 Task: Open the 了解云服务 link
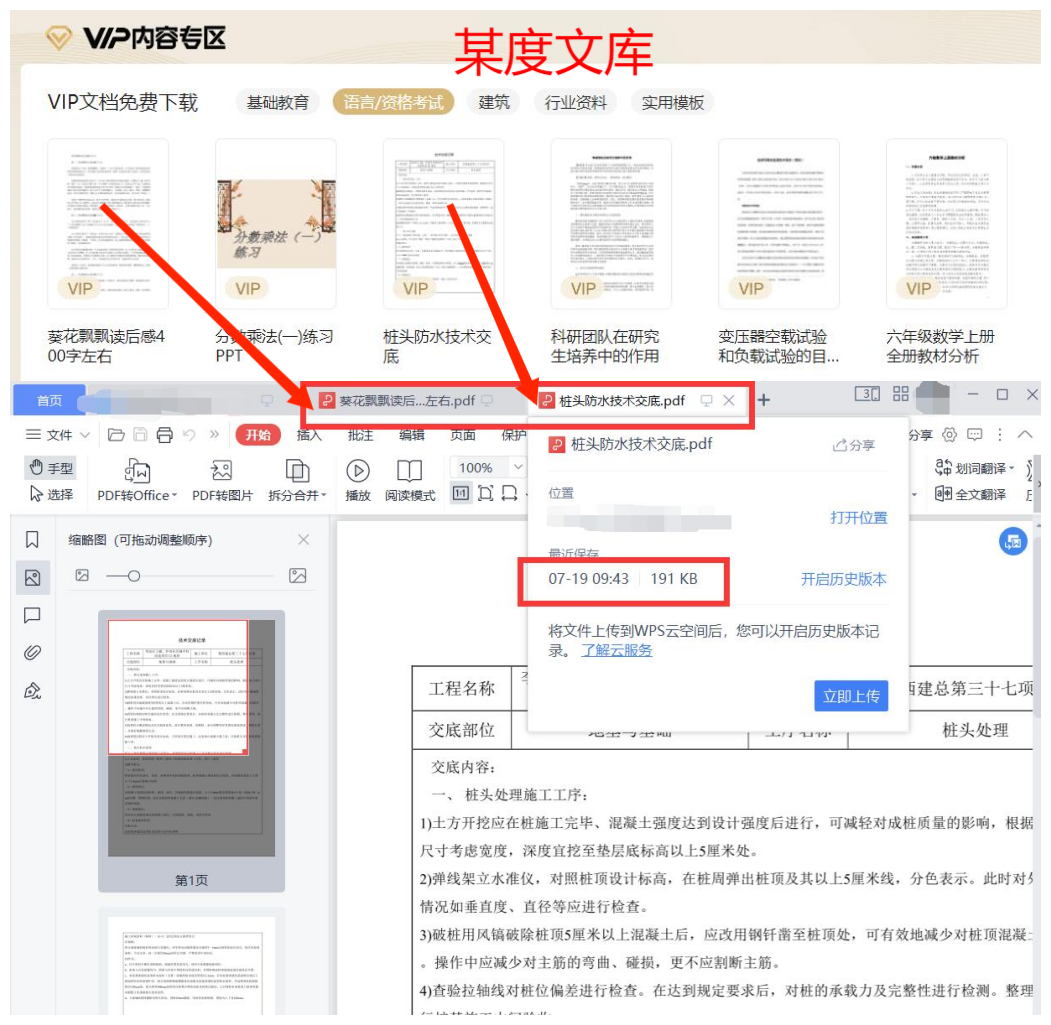(617, 650)
